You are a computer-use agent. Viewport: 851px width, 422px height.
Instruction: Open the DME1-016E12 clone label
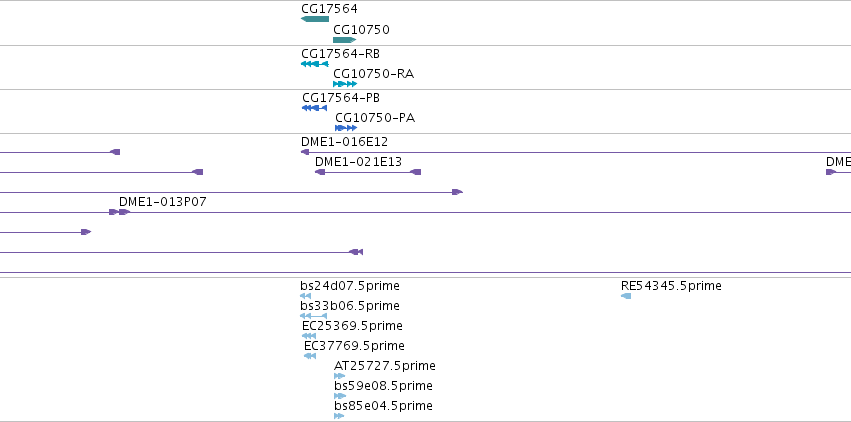[x=345, y=142]
